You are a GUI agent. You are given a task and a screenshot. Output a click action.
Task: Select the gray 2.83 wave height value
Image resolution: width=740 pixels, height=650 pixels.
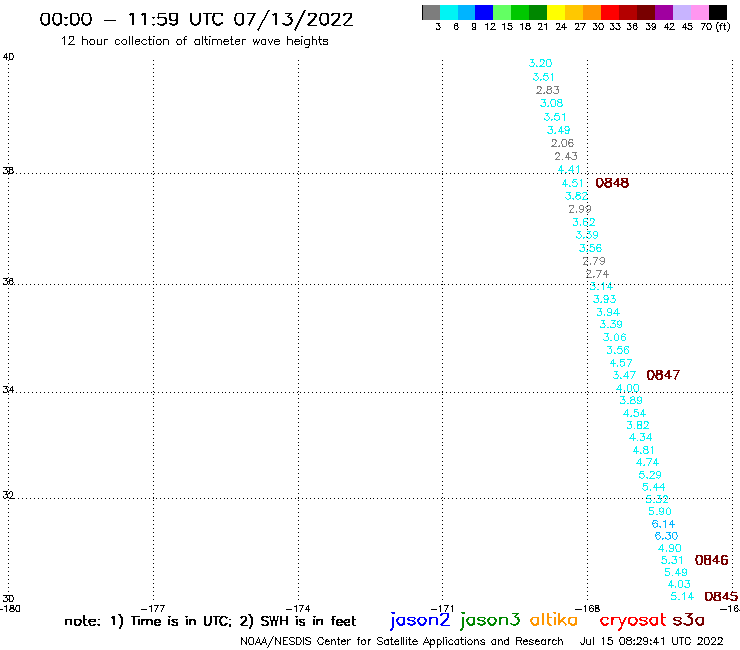point(547,90)
